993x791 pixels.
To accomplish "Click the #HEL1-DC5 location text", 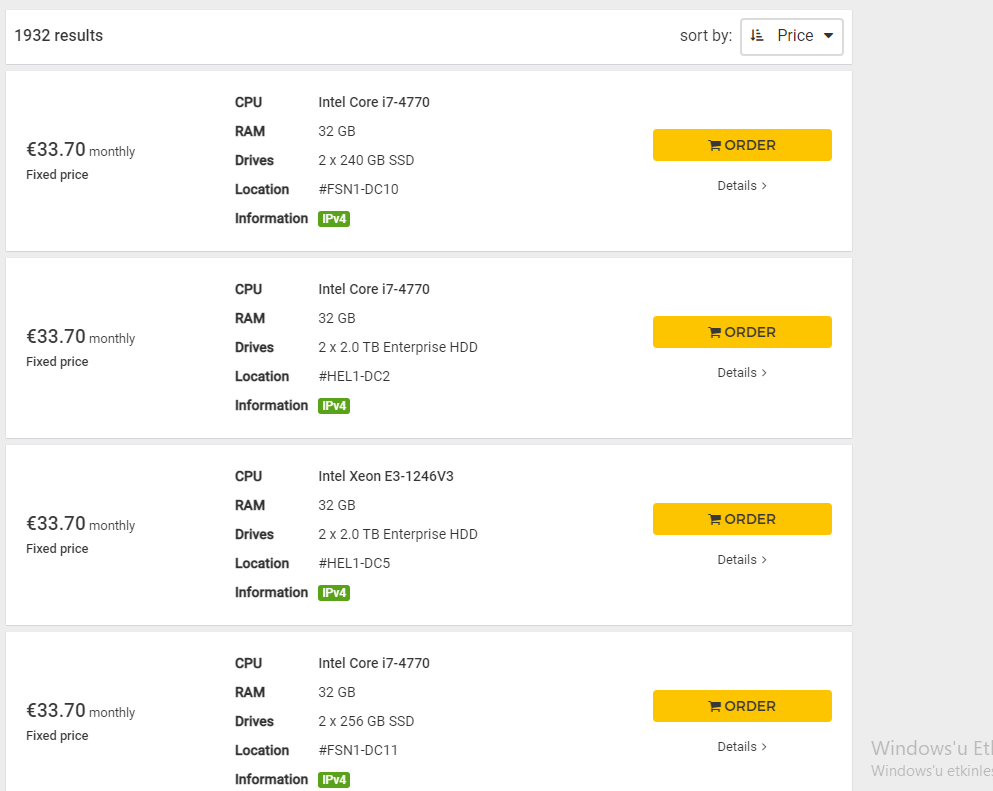I will click(x=354, y=563).
